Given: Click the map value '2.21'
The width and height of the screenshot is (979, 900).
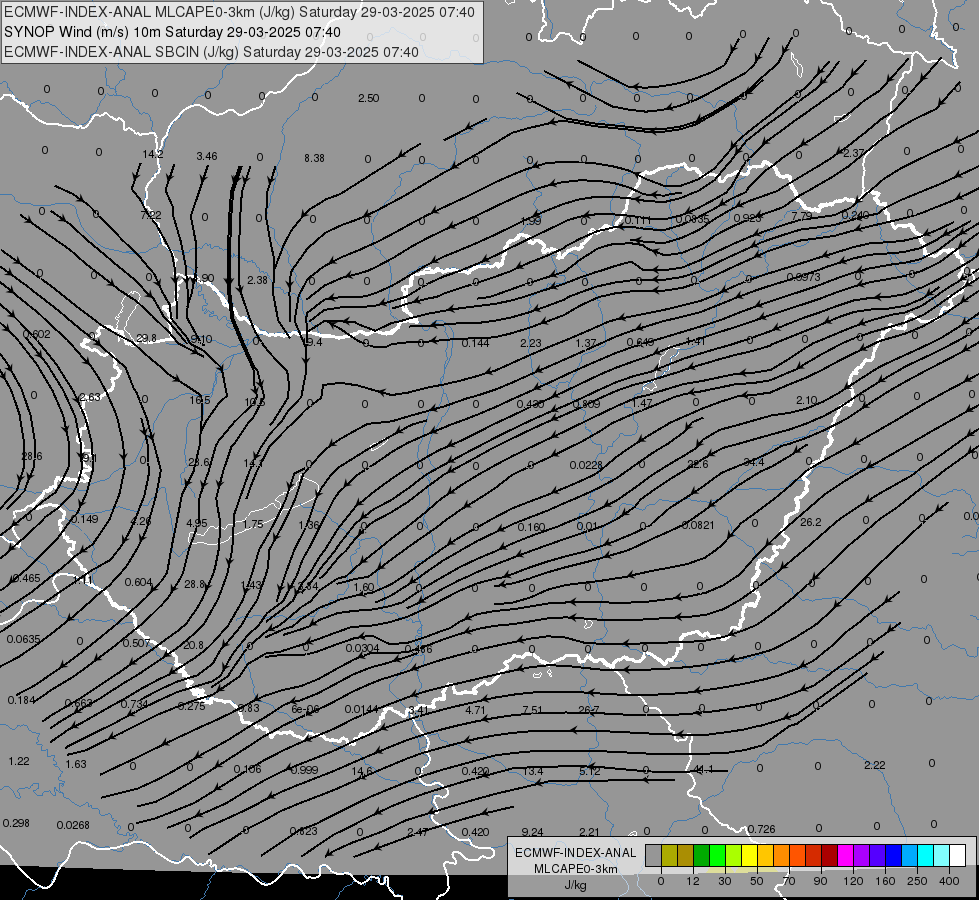Looking at the screenshot, I should tap(589, 832).
